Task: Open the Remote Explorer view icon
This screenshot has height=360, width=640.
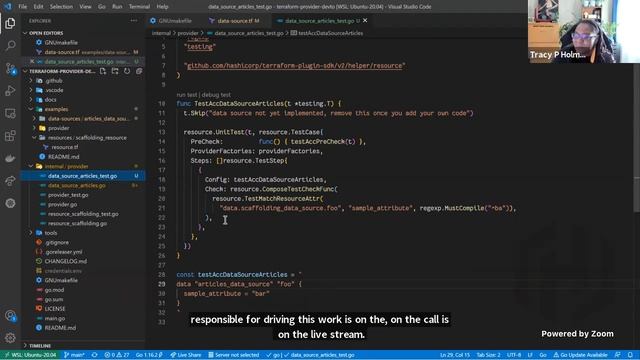Action: [10, 113]
